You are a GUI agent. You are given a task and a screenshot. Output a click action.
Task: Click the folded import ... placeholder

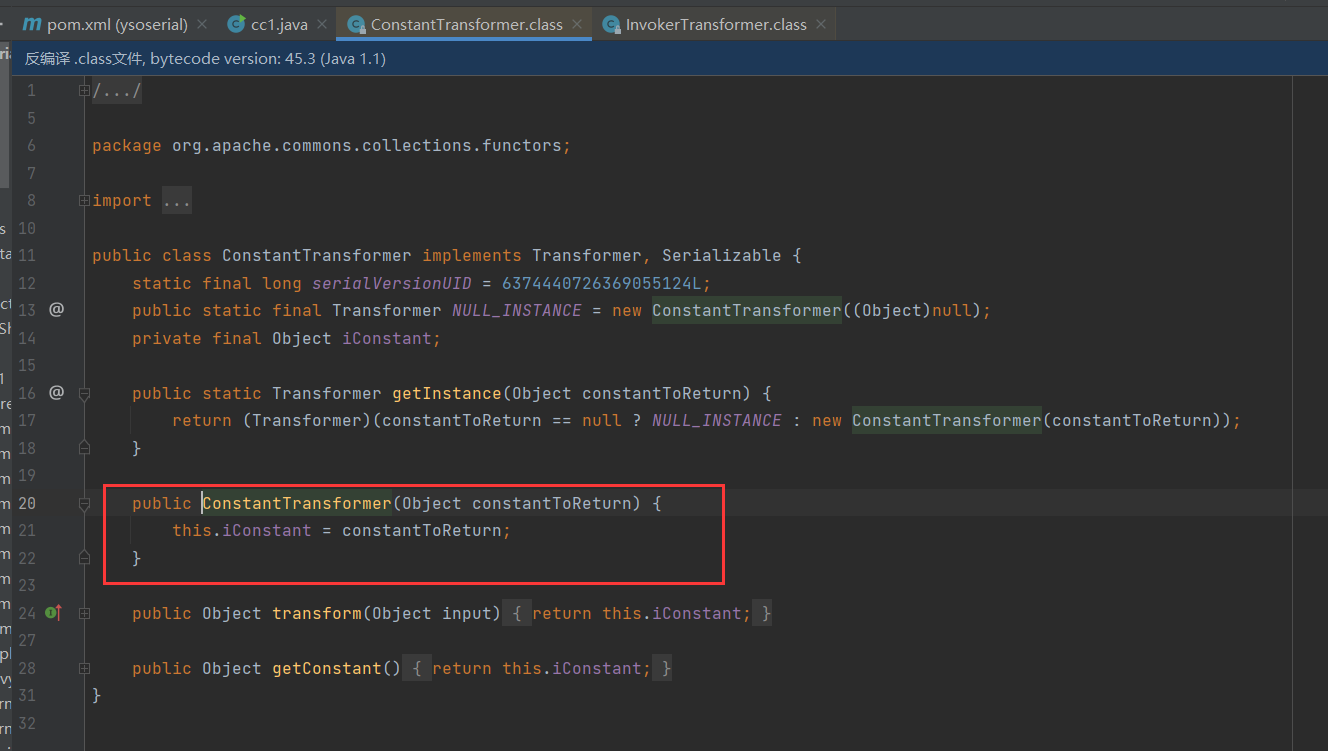[176, 201]
